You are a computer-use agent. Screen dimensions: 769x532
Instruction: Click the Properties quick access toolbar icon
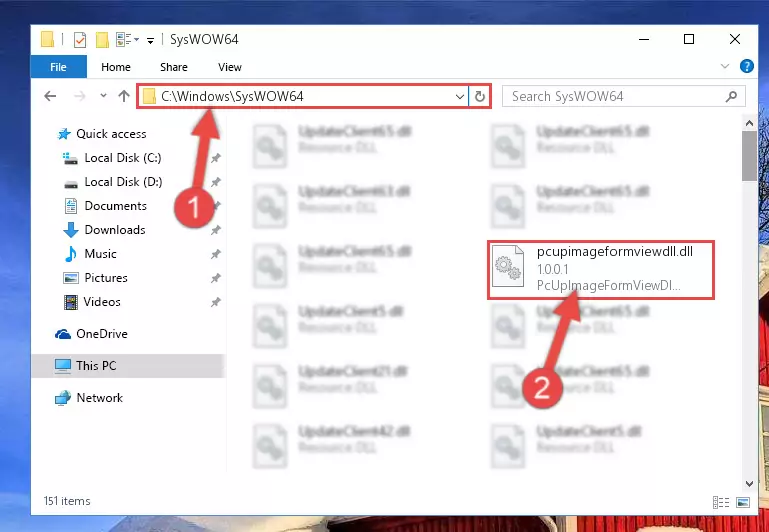[80, 39]
